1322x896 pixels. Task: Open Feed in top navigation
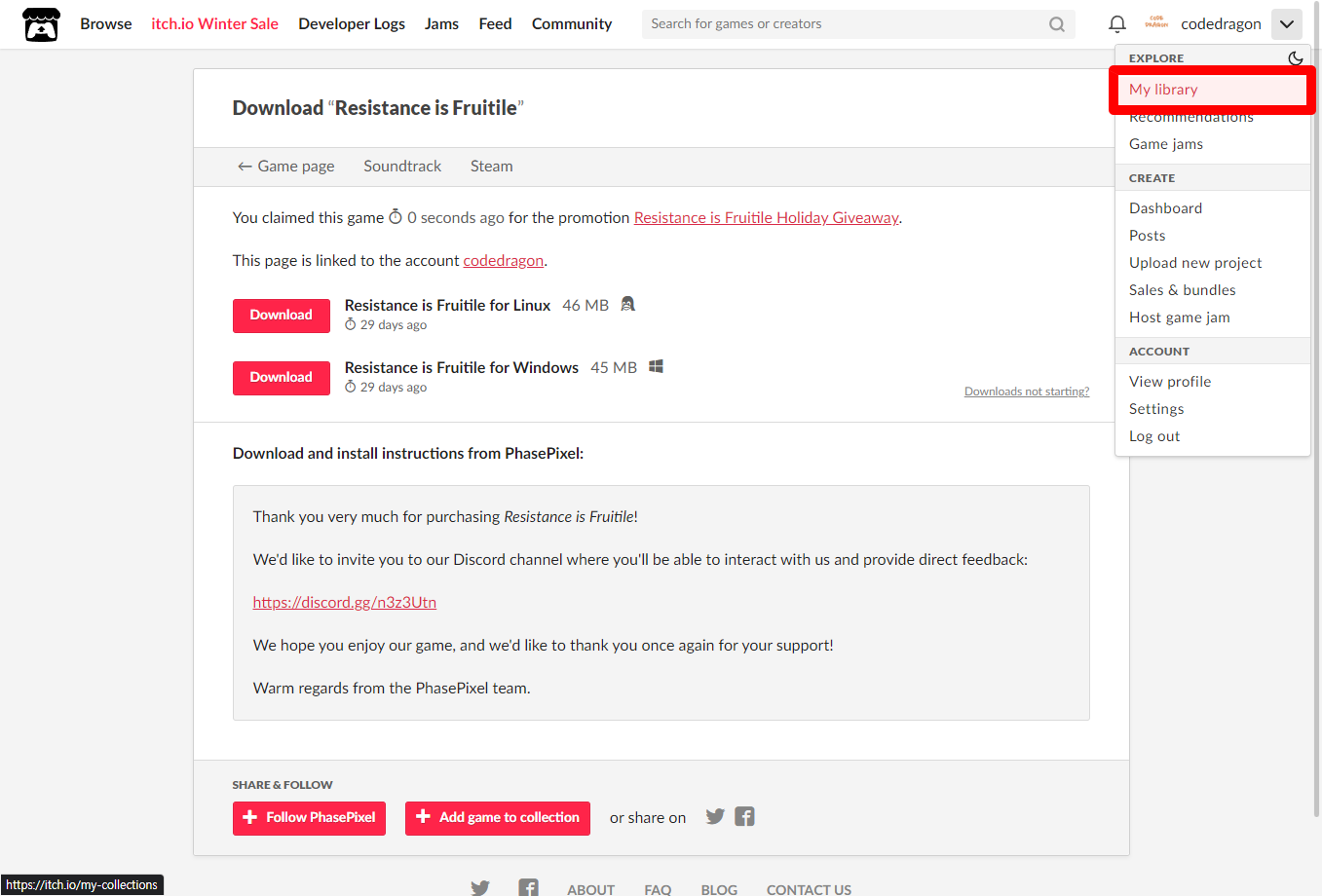(495, 23)
